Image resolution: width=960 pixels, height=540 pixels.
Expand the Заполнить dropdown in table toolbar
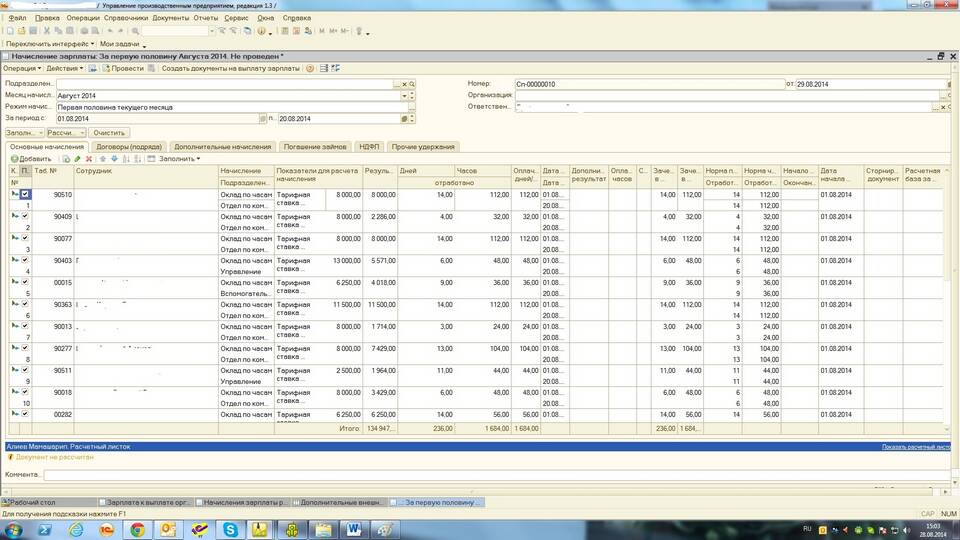[x=179, y=159]
